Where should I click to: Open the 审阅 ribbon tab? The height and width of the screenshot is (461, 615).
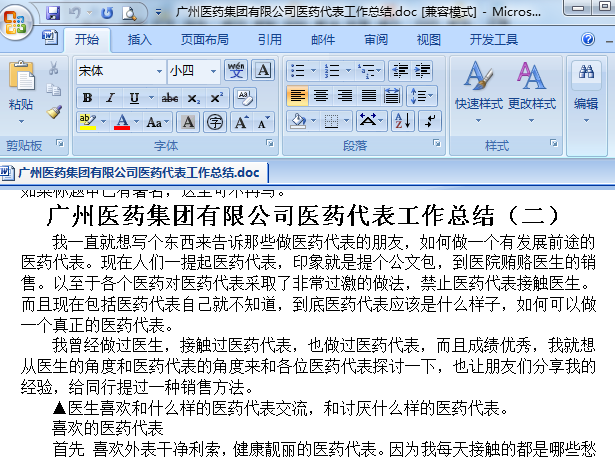376,40
